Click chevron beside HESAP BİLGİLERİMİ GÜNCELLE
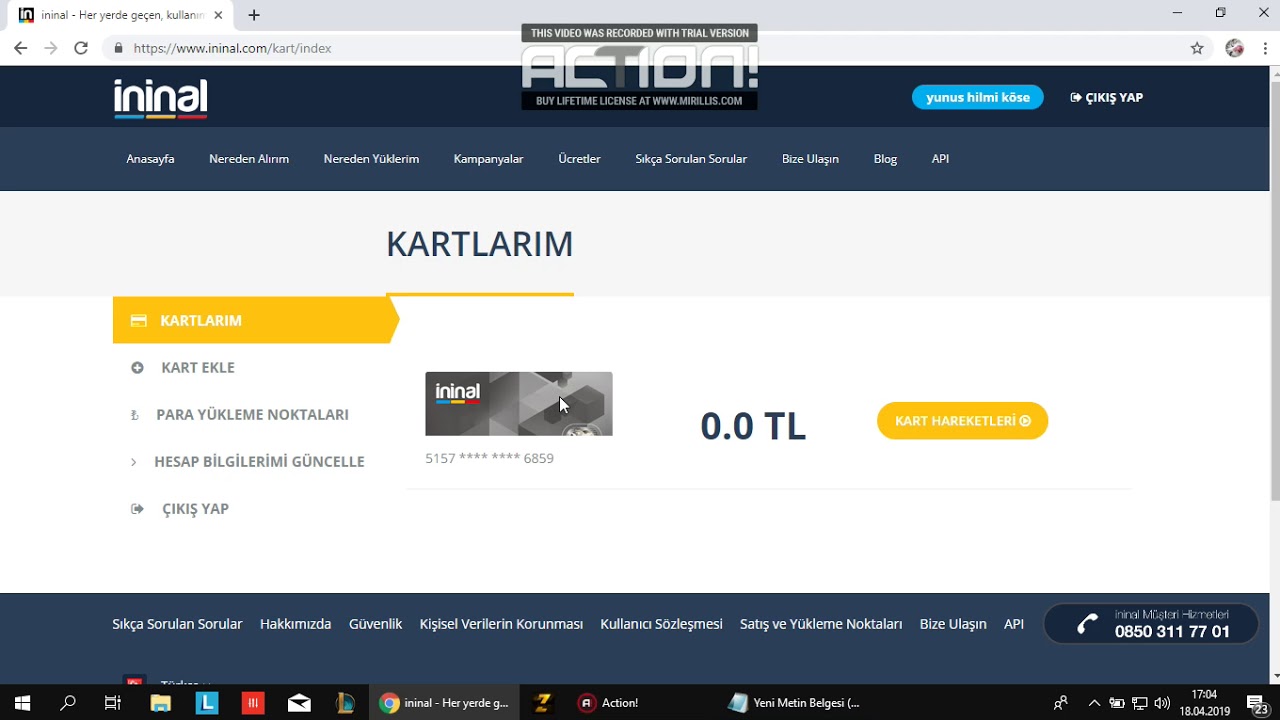The image size is (1280, 720). coord(133,462)
